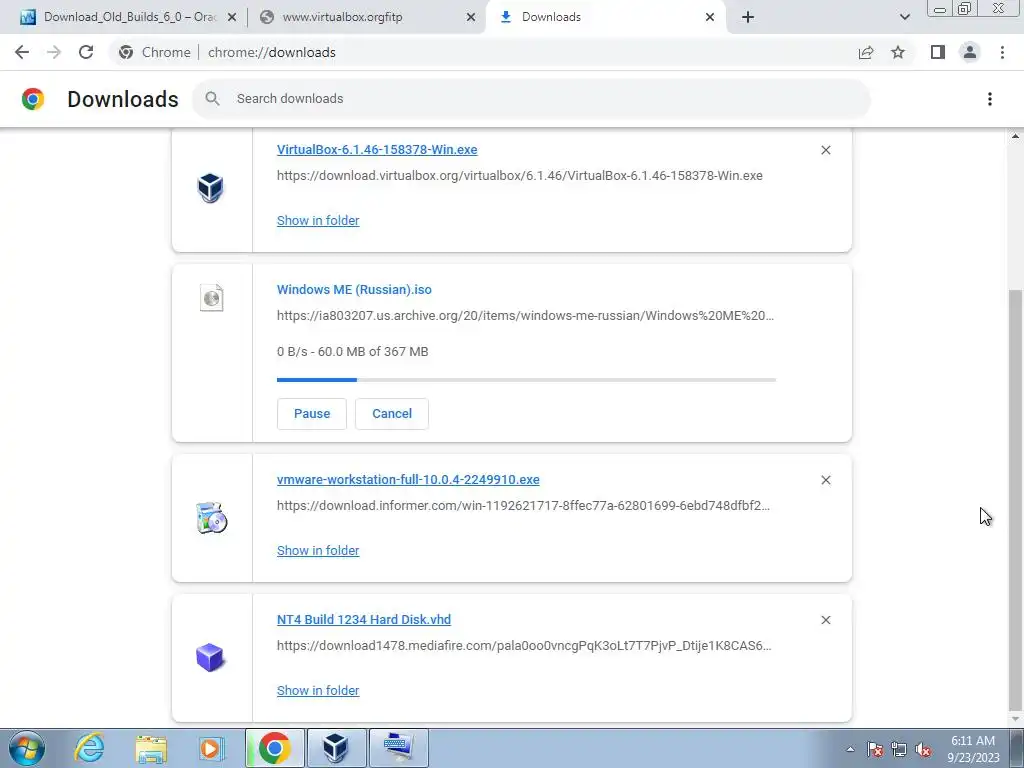Share this page icon in address bar
The height and width of the screenshot is (768, 1024).
pyautogui.click(x=866, y=52)
